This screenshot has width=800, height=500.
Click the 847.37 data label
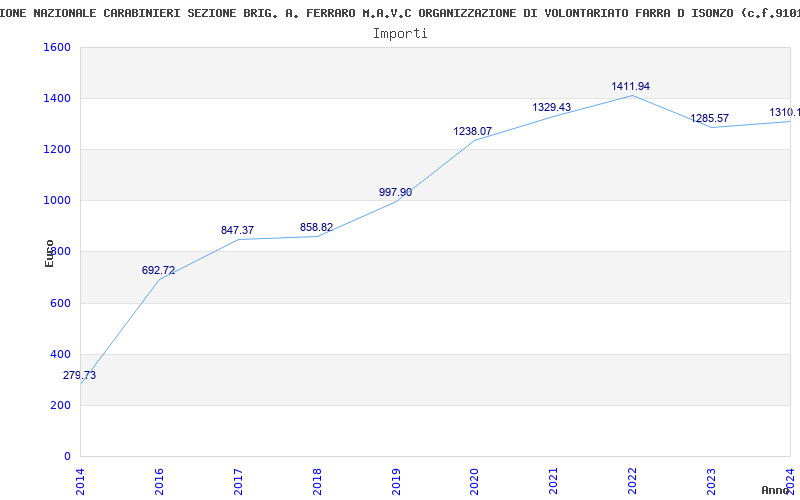(x=237, y=231)
